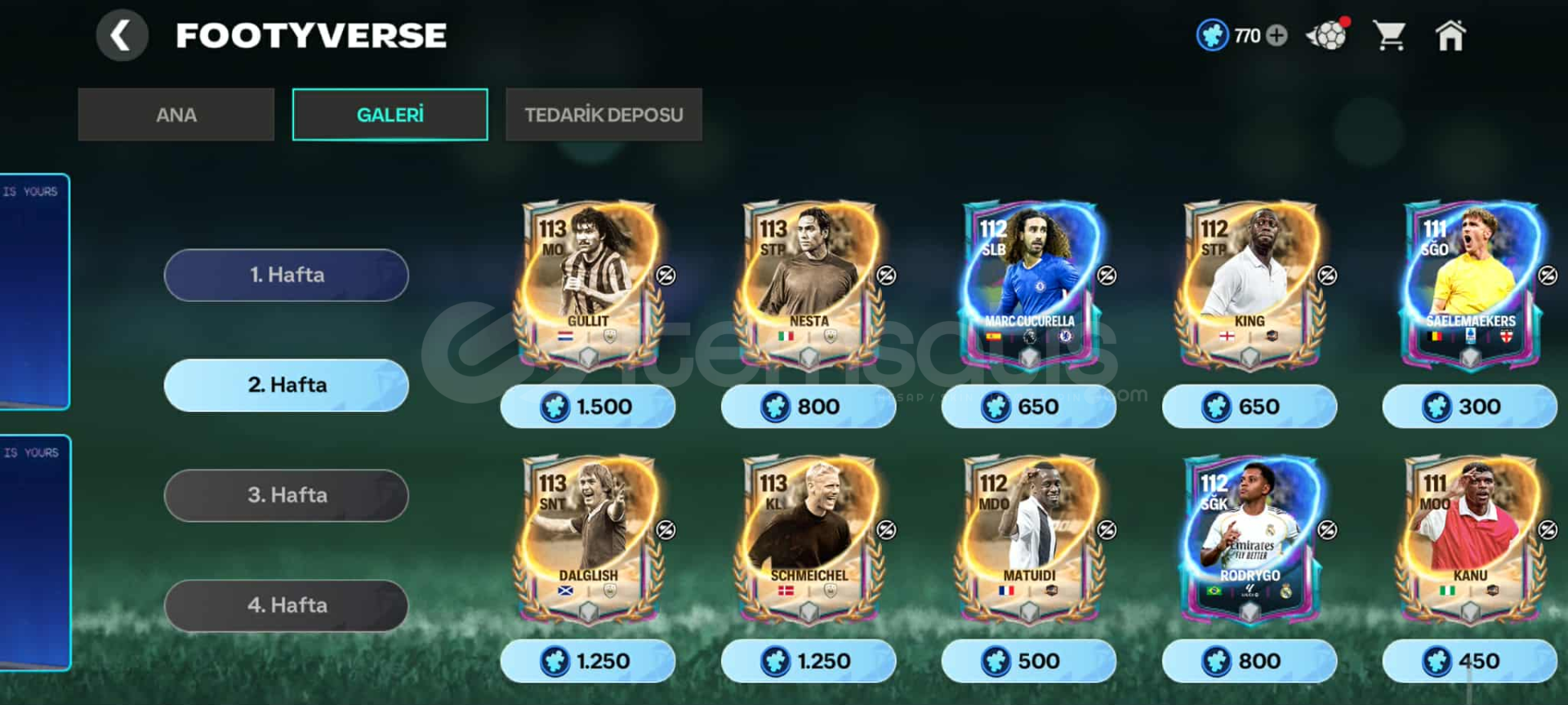Add more tokens with plus icon
The width and height of the screenshot is (1568, 705).
(1276, 36)
